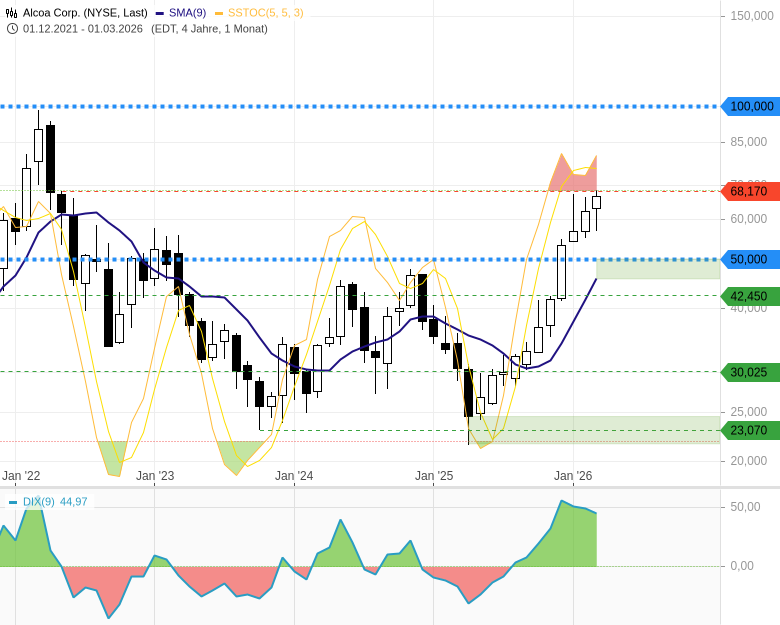
Task: Click the green 23,070 price level tag
Action: (749, 431)
